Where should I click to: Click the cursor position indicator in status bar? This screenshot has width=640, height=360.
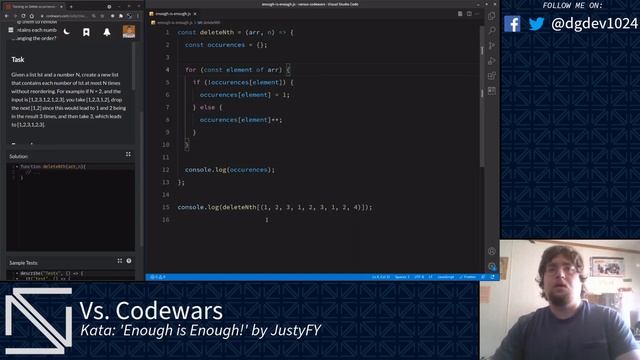tap(380, 277)
